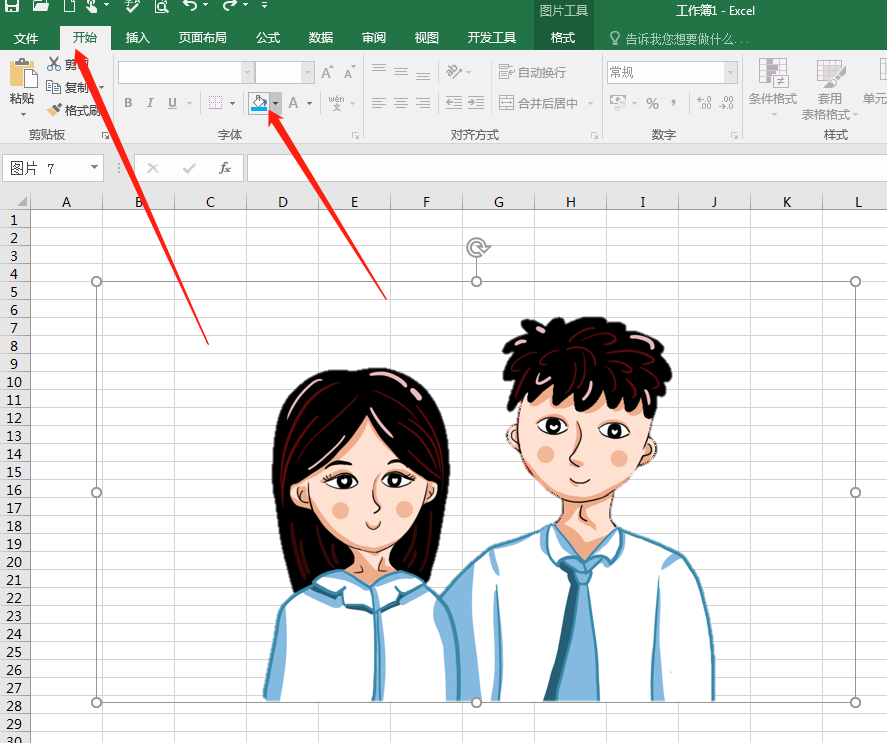This screenshot has height=743, width=887.
Task: Open the Alignment group dialog launcher
Action: click(x=594, y=135)
